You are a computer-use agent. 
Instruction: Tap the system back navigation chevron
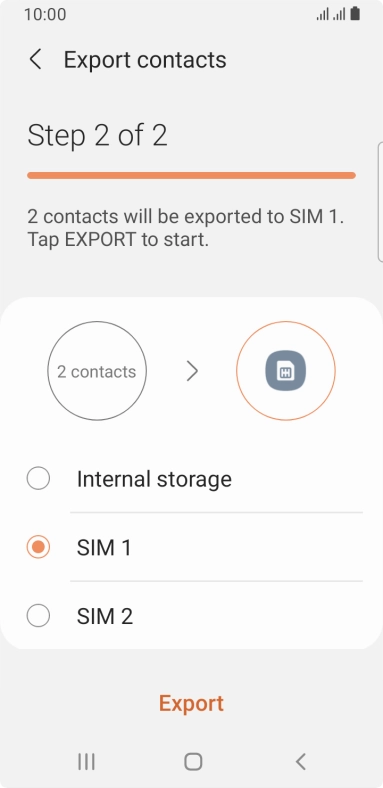(301, 762)
